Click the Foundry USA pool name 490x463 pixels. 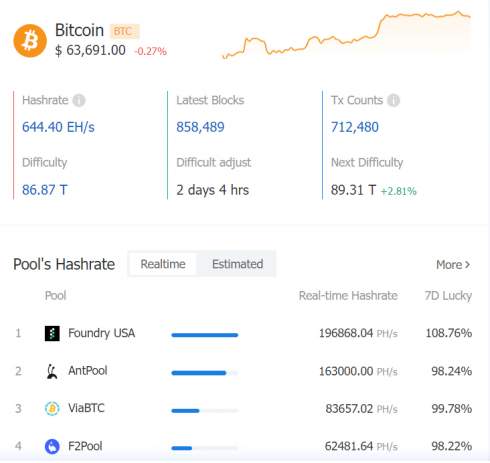[x=102, y=333]
